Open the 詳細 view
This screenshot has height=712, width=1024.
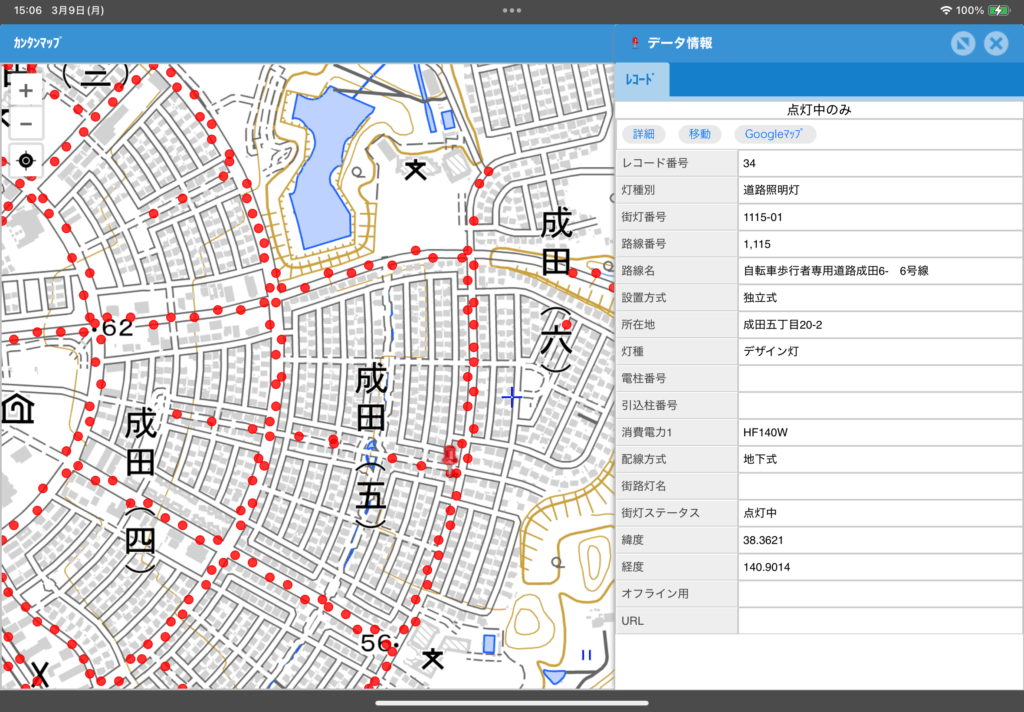pos(643,132)
